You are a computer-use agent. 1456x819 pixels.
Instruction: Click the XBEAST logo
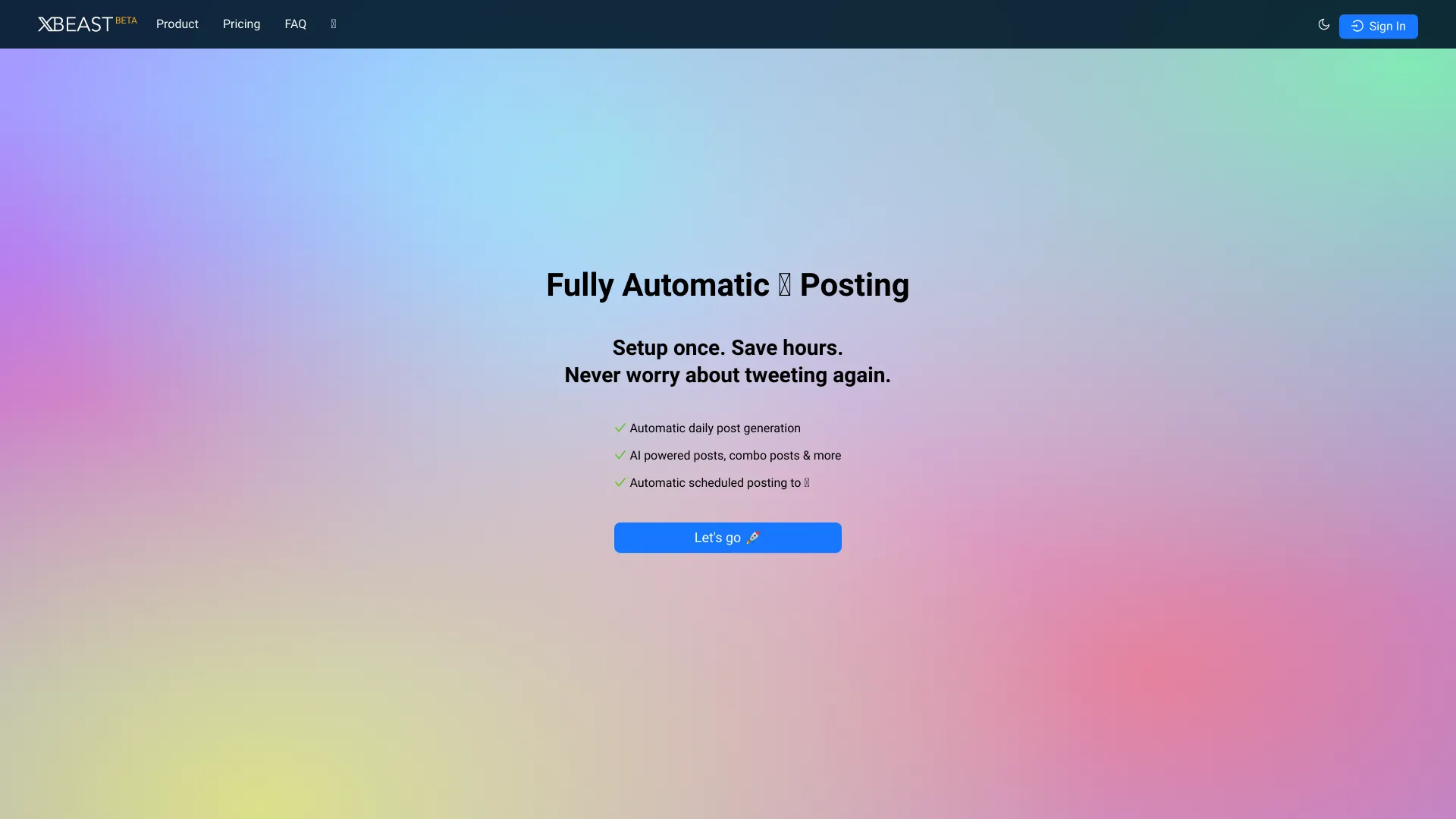(75, 24)
